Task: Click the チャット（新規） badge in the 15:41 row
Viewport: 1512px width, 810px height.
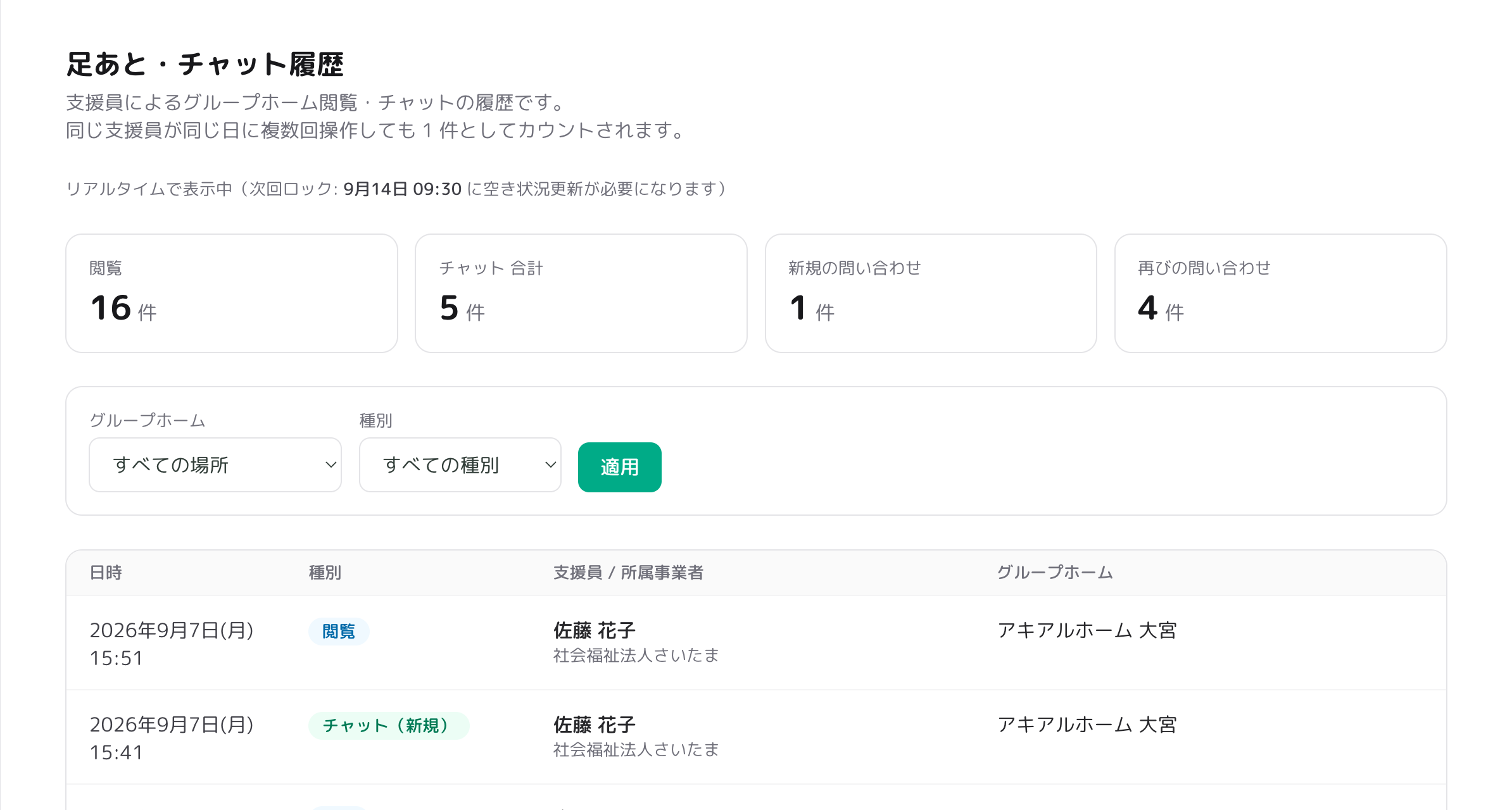Action: click(x=389, y=726)
